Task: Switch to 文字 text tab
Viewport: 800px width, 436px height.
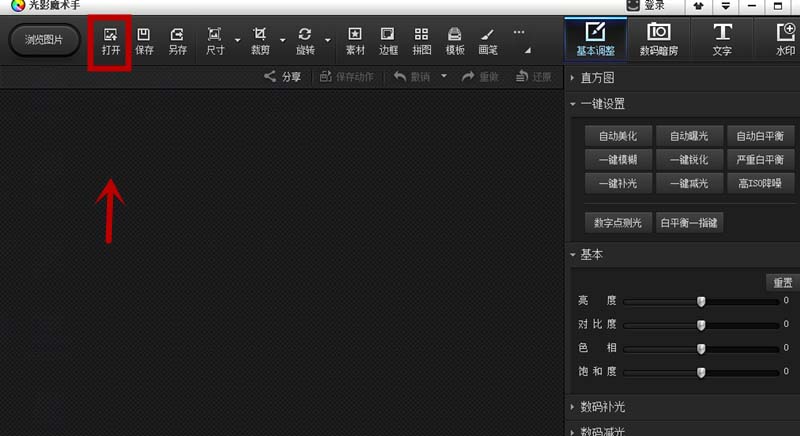Action: pyautogui.click(x=722, y=39)
